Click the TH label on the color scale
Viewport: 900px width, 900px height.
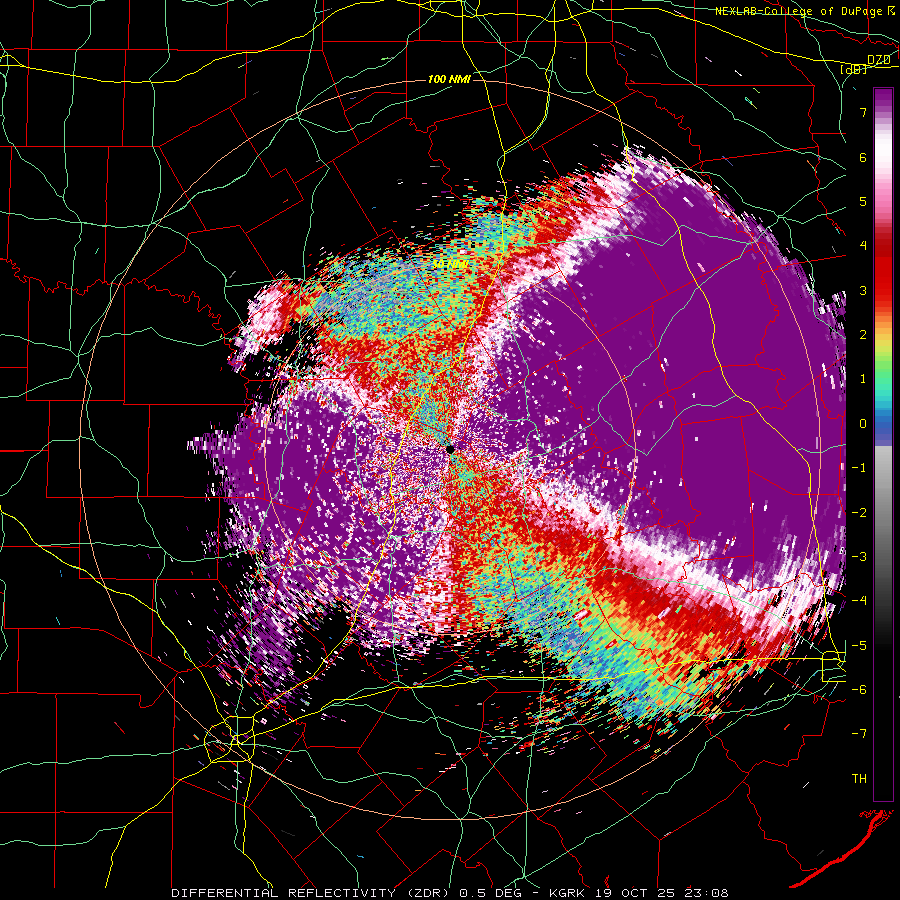(x=859, y=778)
